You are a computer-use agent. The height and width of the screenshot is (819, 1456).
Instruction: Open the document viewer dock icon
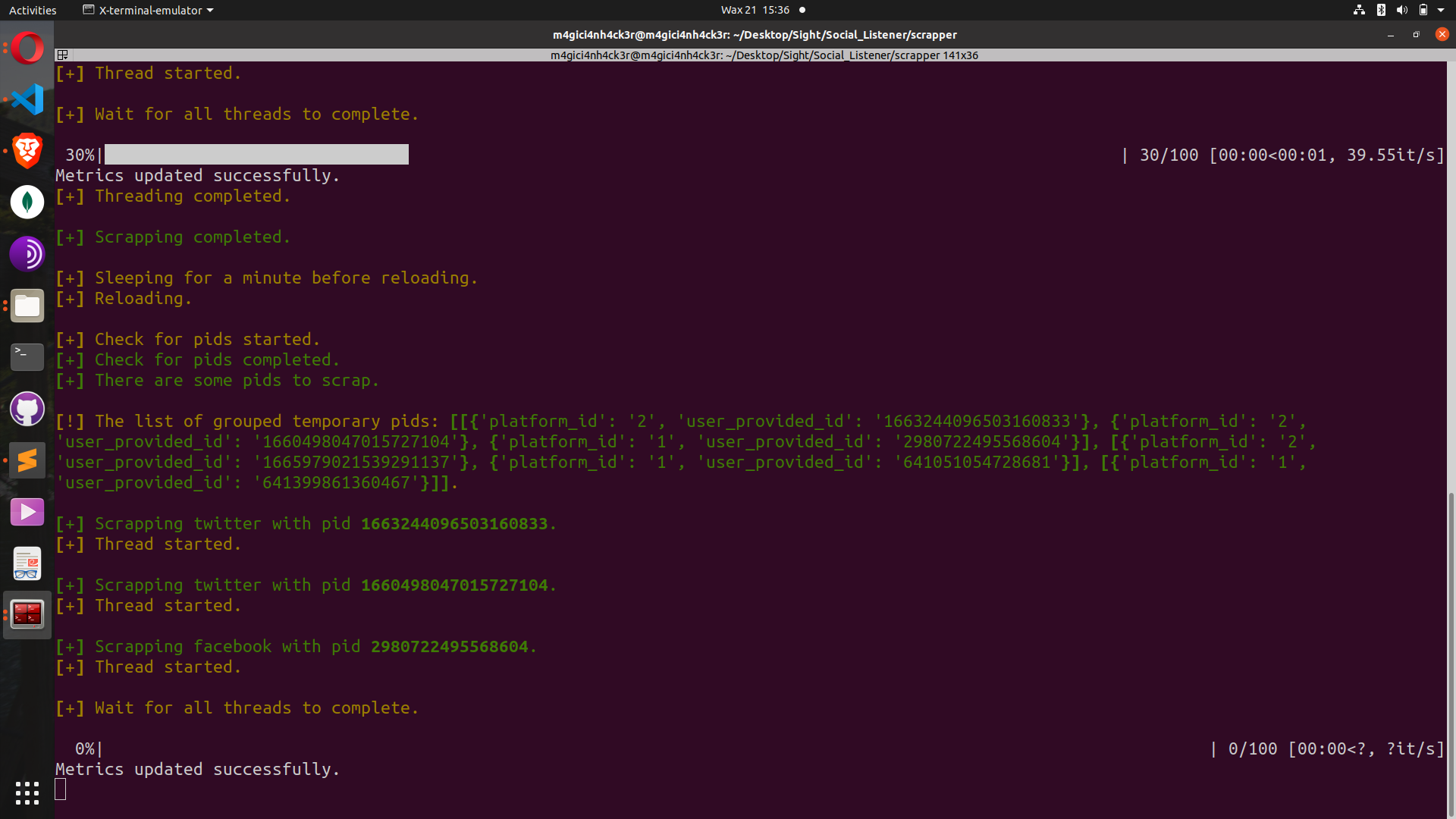click(x=27, y=563)
